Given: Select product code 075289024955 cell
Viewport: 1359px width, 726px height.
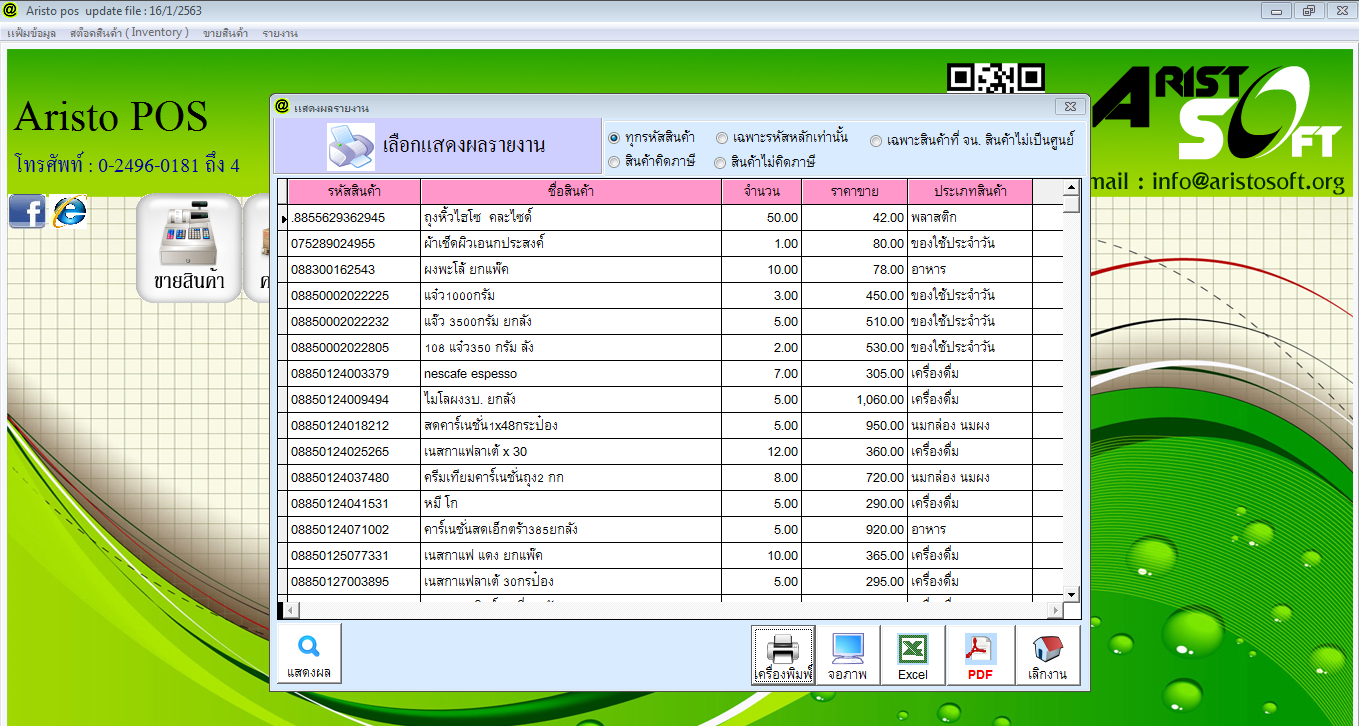Looking at the screenshot, I should coord(354,243).
